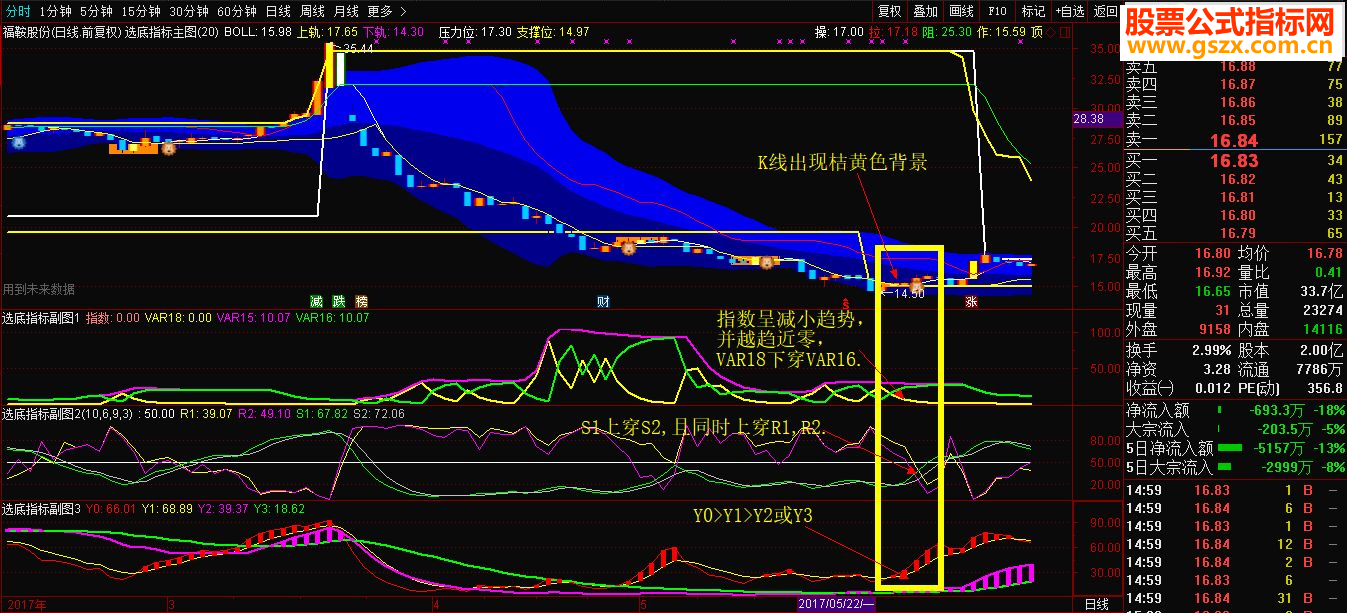Viewport: 1347px width, 613px height.
Task: Open the 画线 drawing tools
Action: click(961, 11)
